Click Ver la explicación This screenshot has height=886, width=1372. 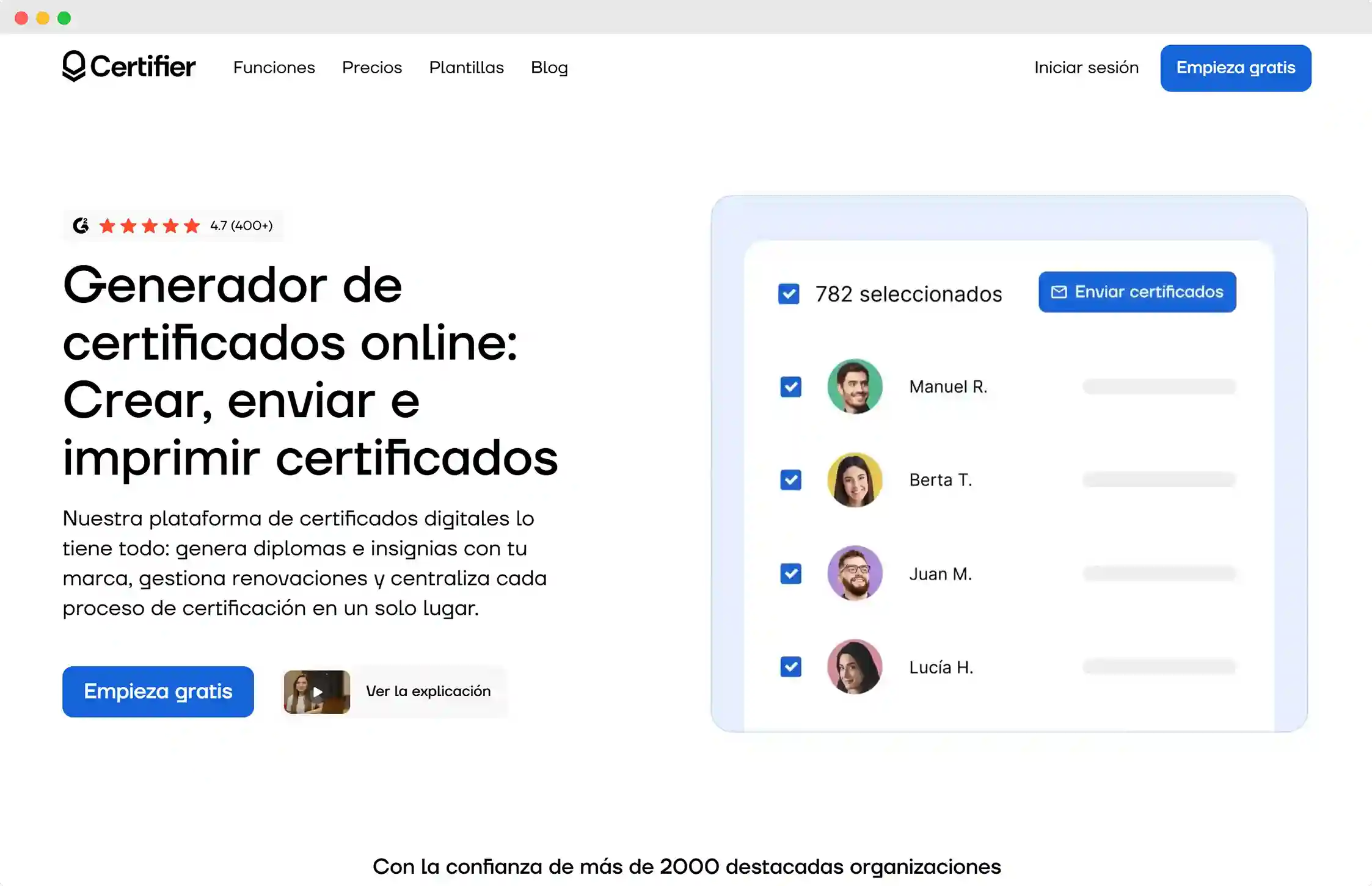(x=428, y=691)
